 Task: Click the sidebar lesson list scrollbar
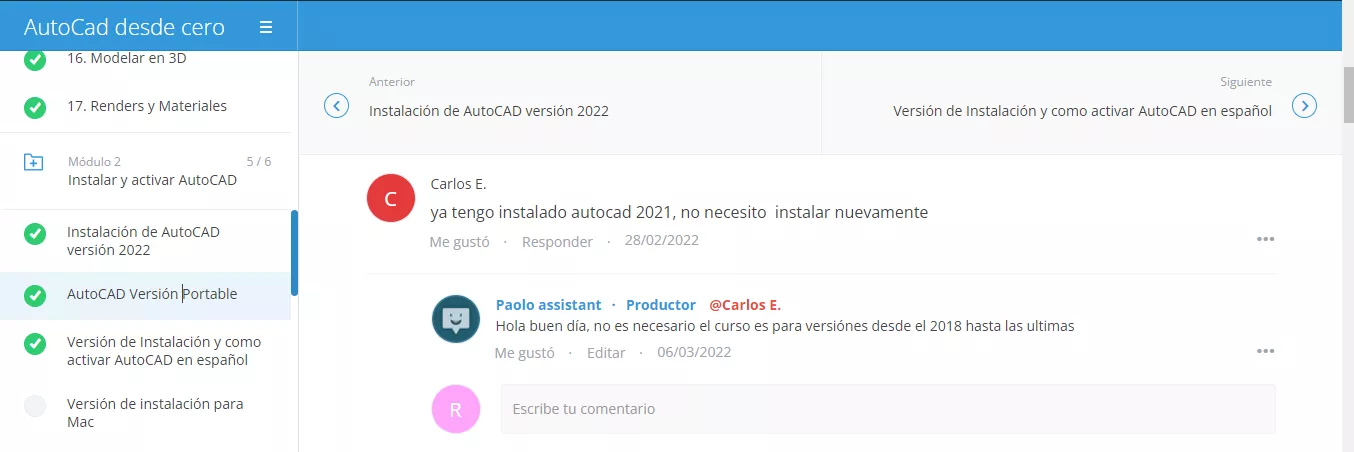coord(294,253)
